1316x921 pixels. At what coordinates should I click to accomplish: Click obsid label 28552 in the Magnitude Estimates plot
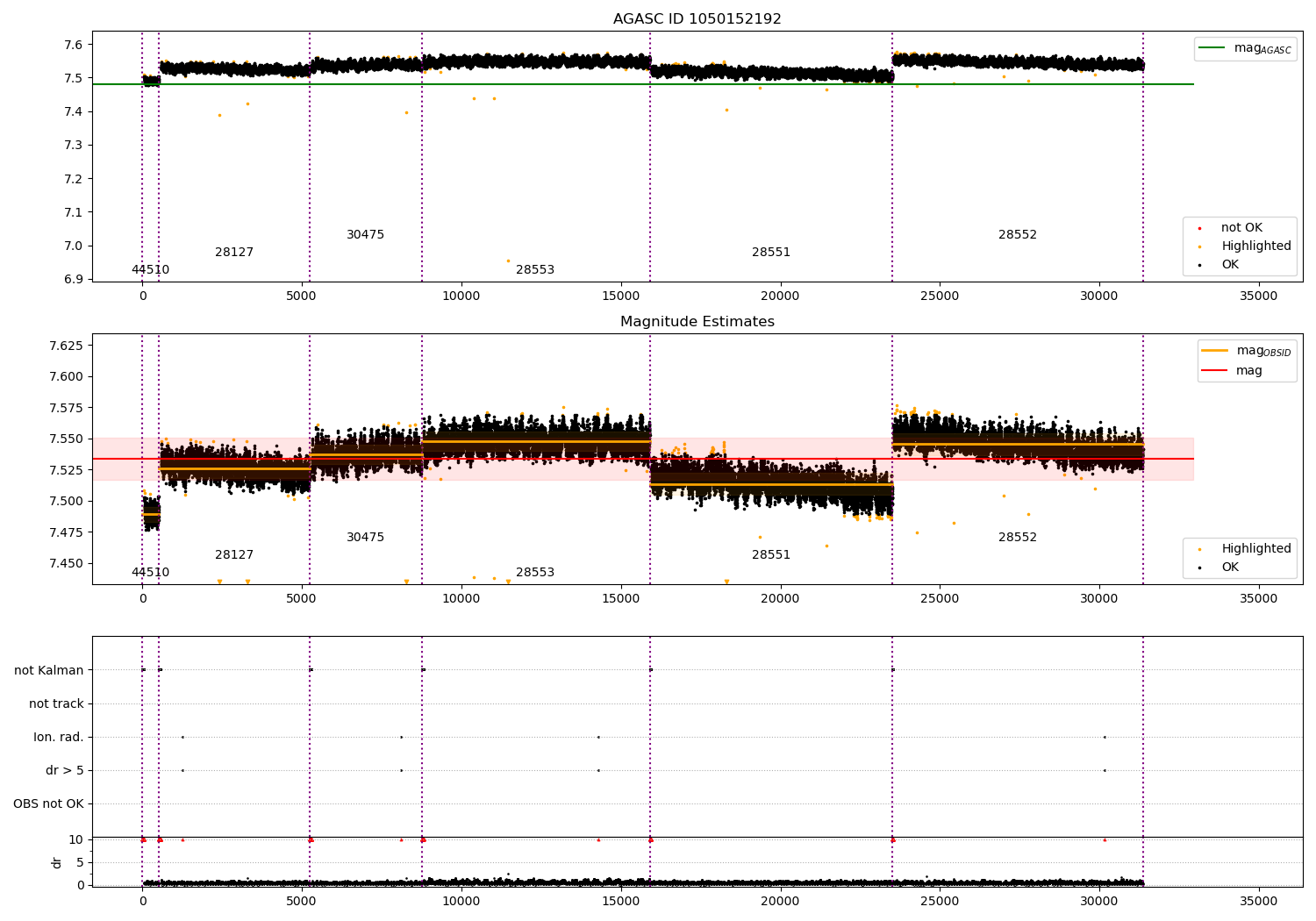[x=1018, y=538]
